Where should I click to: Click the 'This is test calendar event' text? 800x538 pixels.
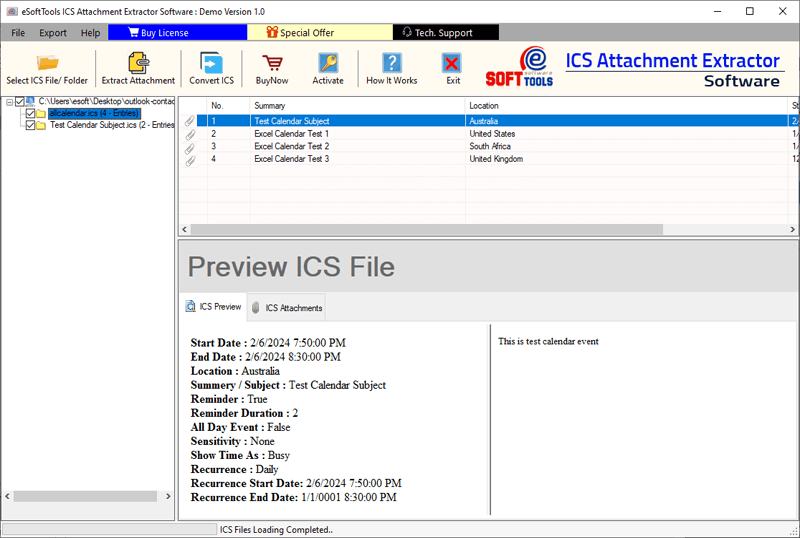548,341
